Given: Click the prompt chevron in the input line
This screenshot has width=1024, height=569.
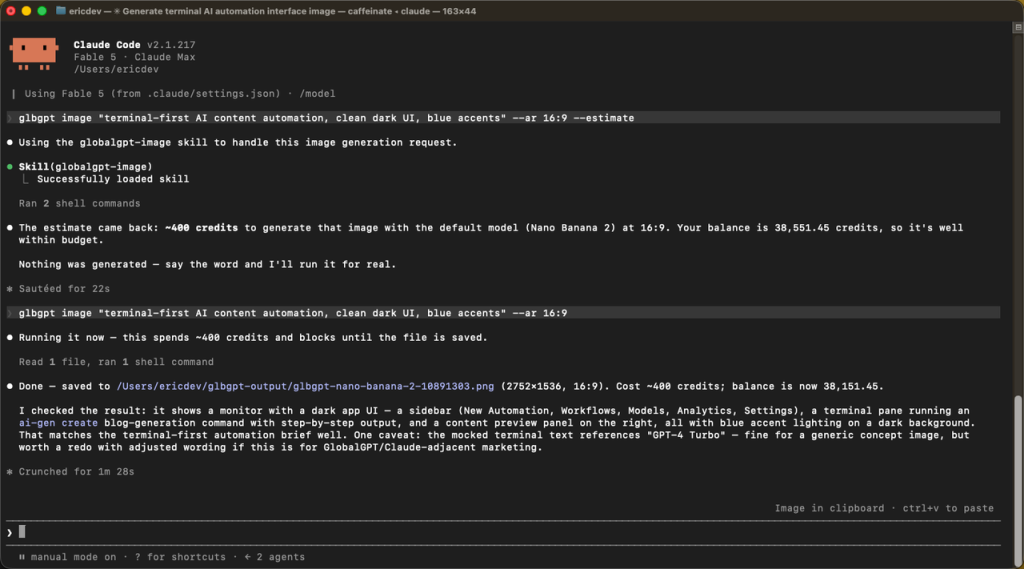Looking at the screenshot, I should pos(9,533).
